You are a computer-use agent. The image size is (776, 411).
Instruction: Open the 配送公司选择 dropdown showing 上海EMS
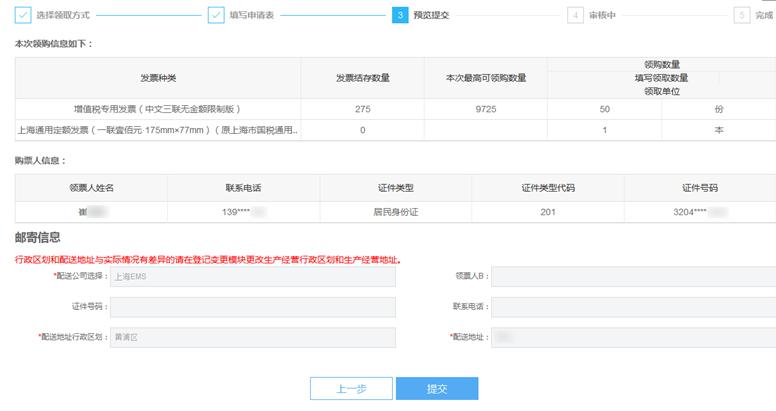[x=252, y=277]
